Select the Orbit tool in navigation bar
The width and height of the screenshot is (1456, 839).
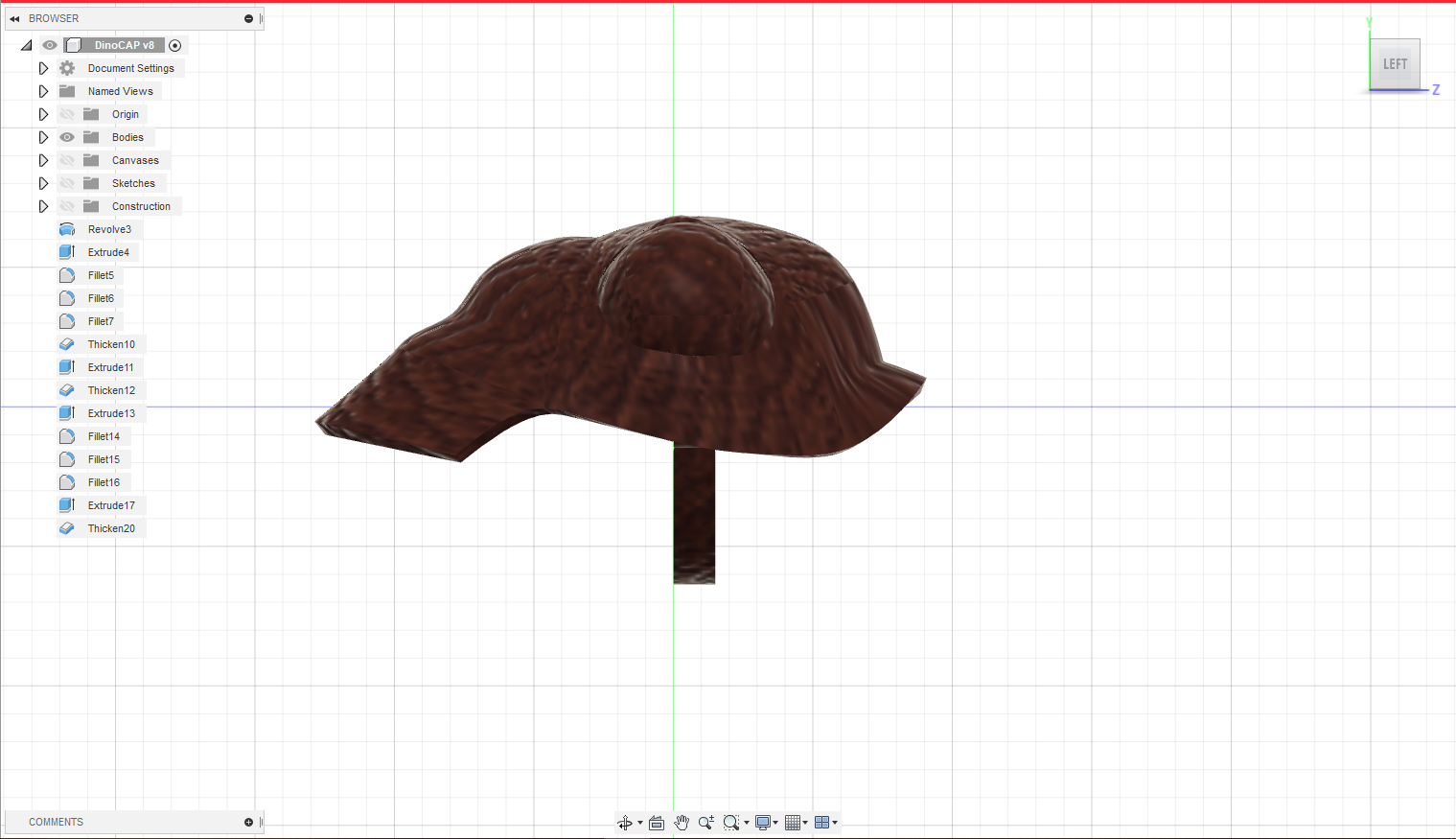625,823
